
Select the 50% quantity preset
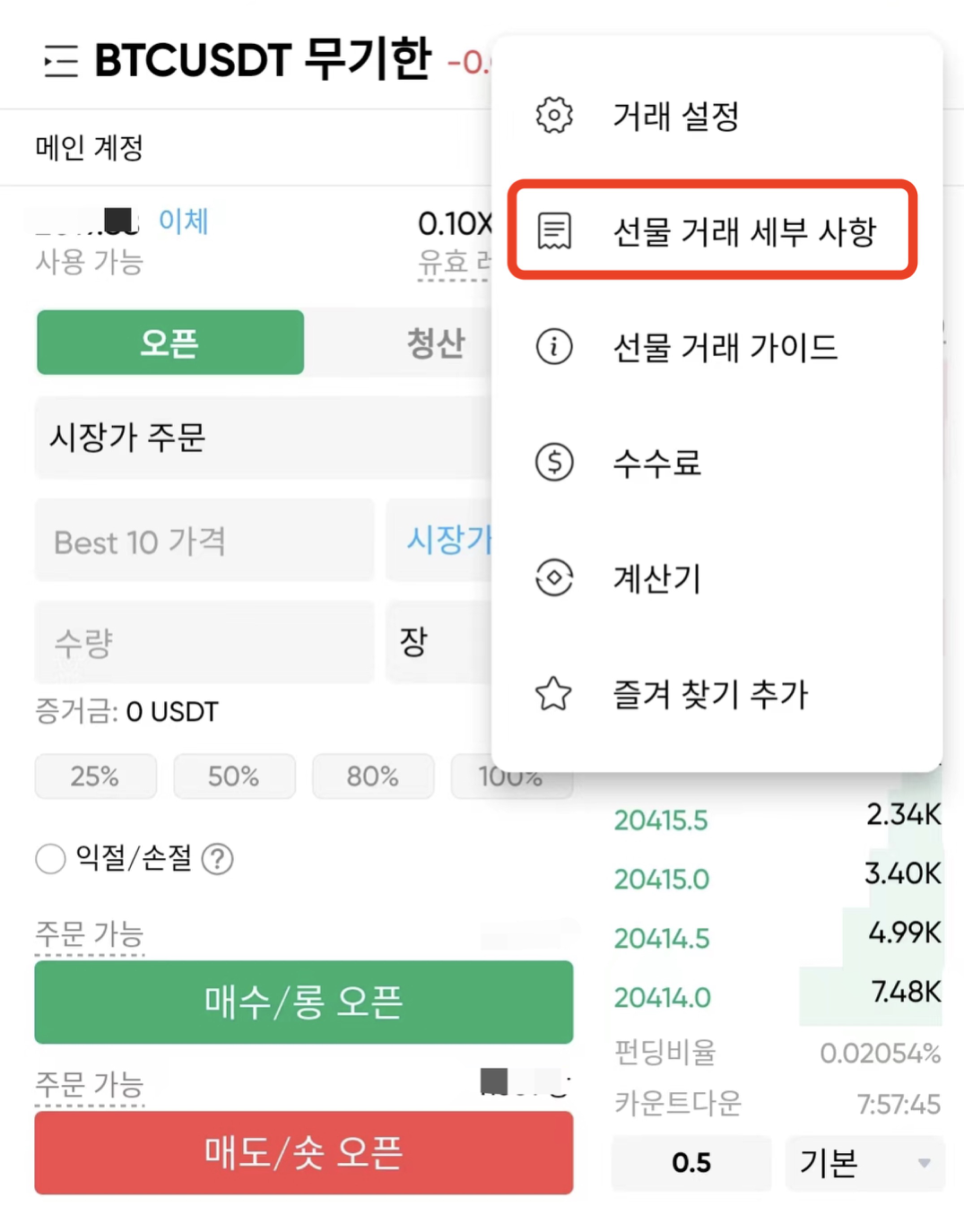click(x=234, y=776)
